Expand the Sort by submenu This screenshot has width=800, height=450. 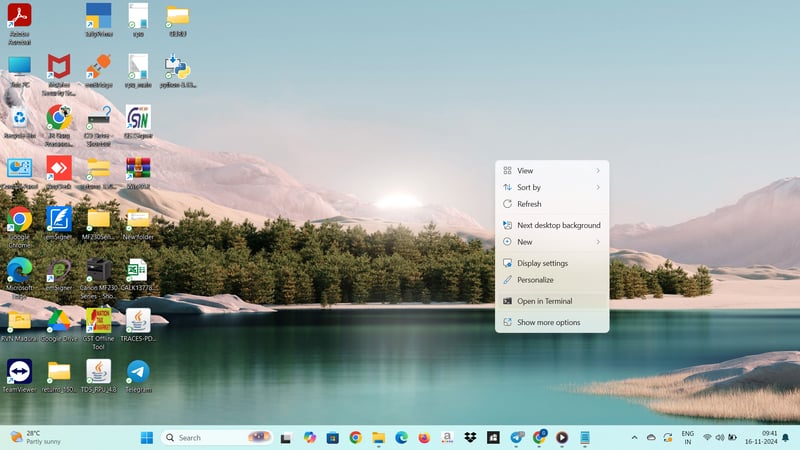[552, 187]
